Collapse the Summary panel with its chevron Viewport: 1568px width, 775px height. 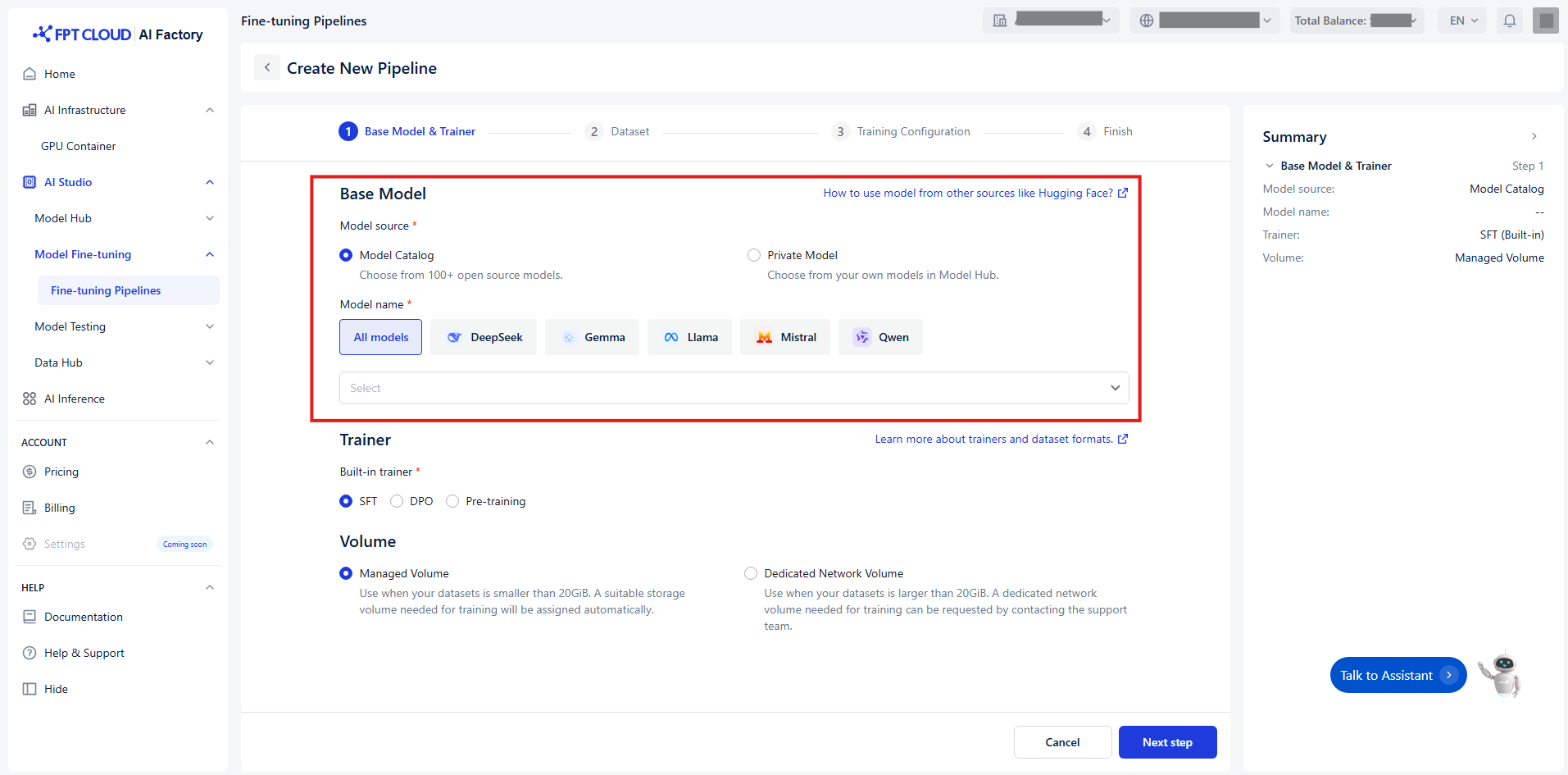point(1534,137)
